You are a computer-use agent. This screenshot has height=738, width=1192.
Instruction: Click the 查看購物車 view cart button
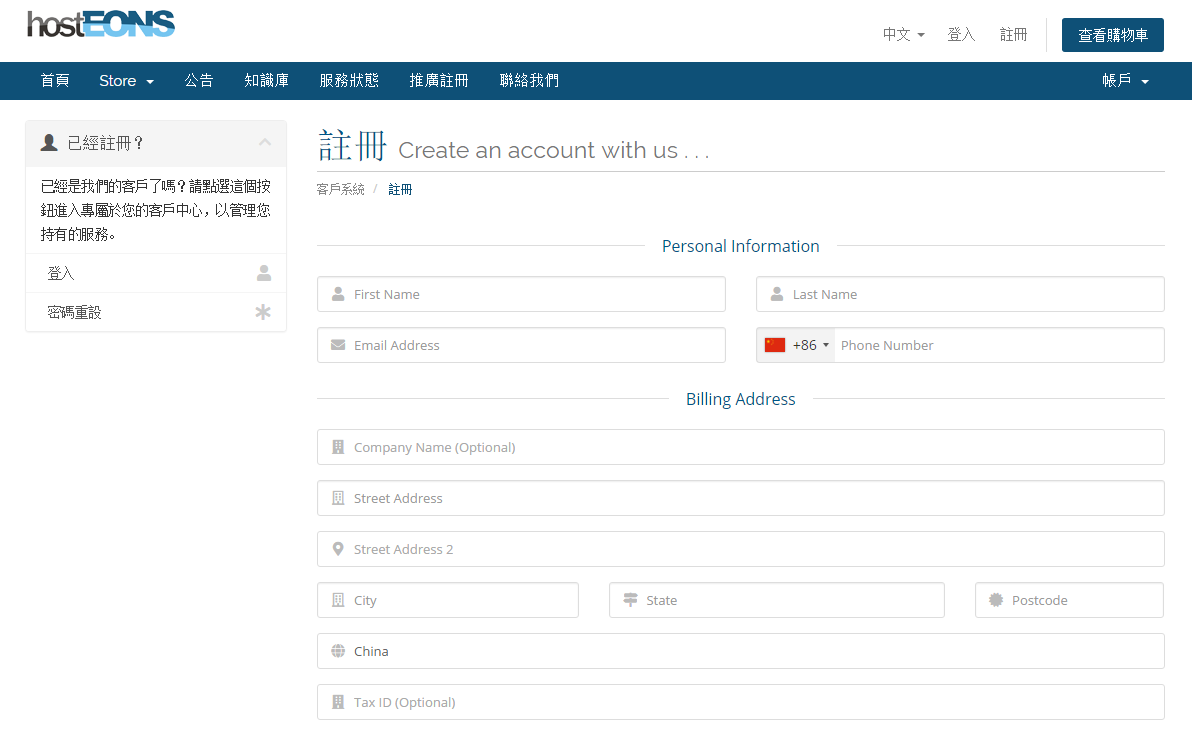pos(1112,35)
